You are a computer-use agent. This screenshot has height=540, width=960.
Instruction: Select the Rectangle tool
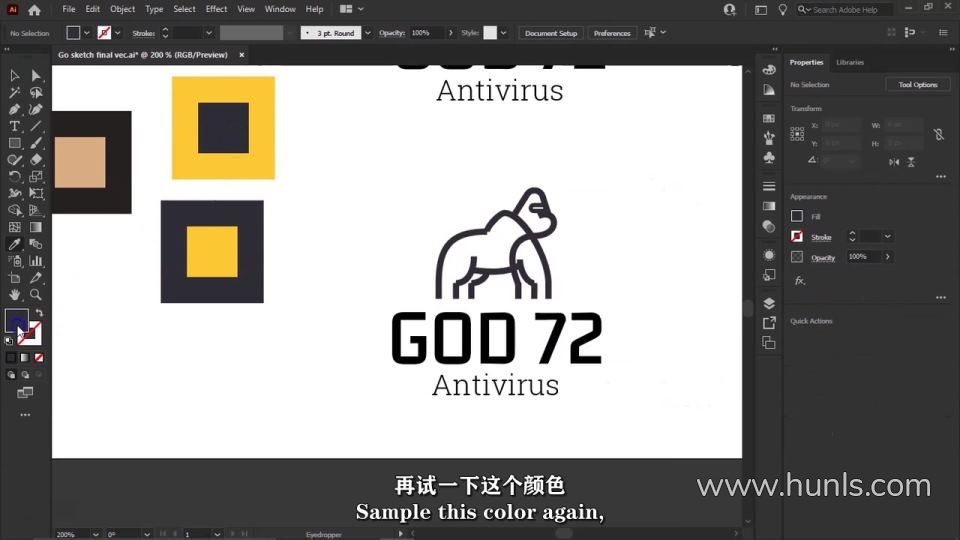(x=15, y=143)
